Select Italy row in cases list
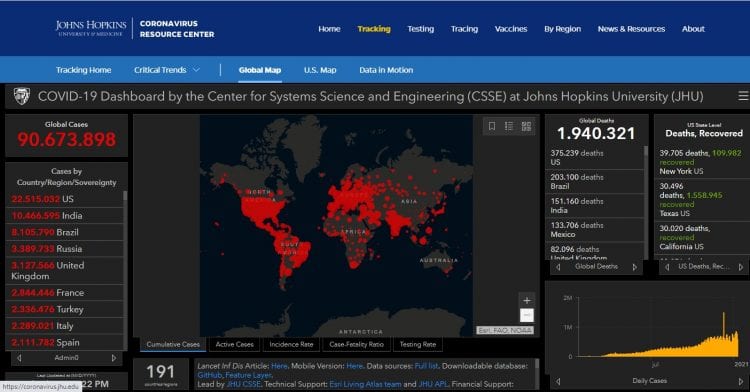The width and height of the screenshot is (750, 392). coord(65,326)
